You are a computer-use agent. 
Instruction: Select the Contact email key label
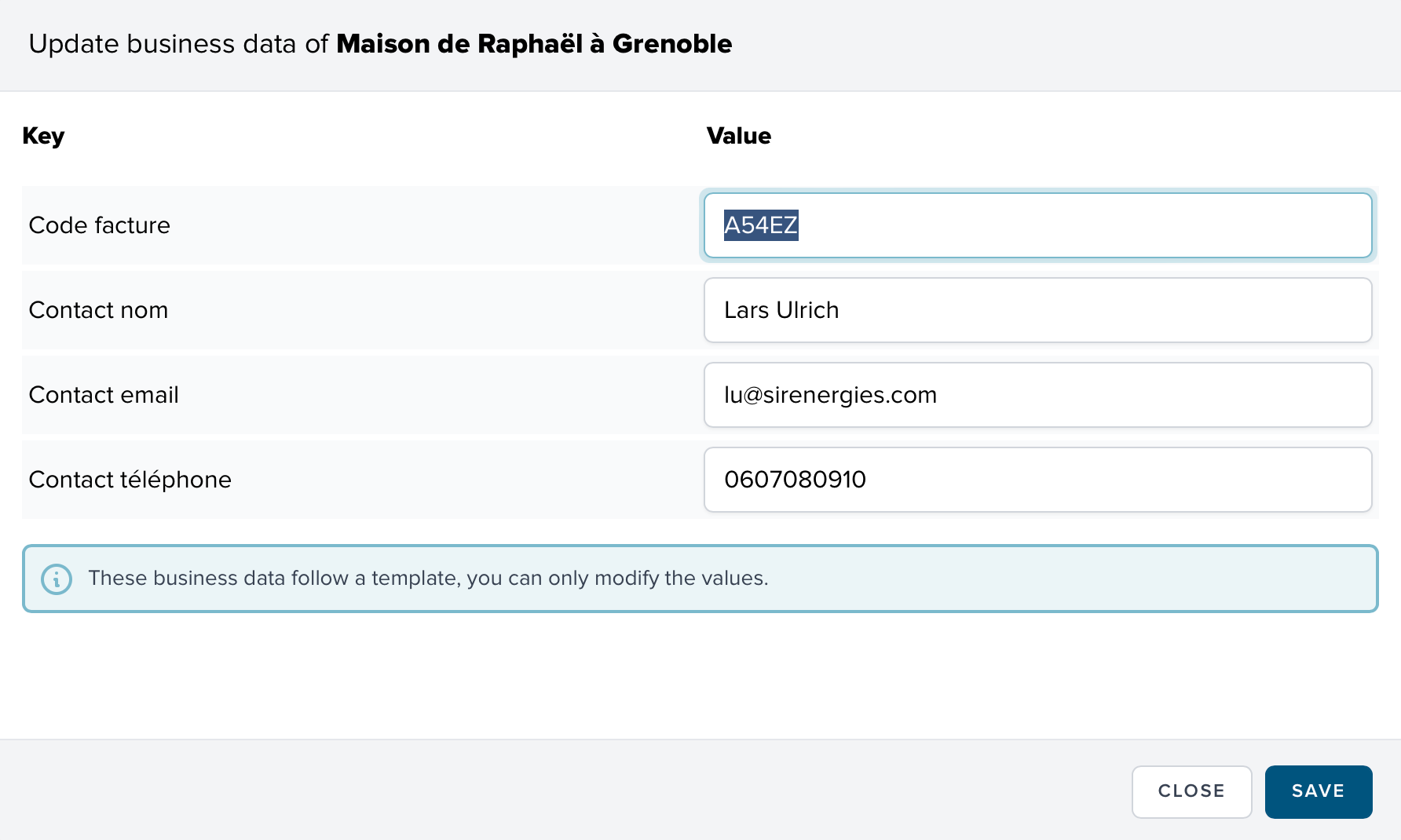point(104,396)
